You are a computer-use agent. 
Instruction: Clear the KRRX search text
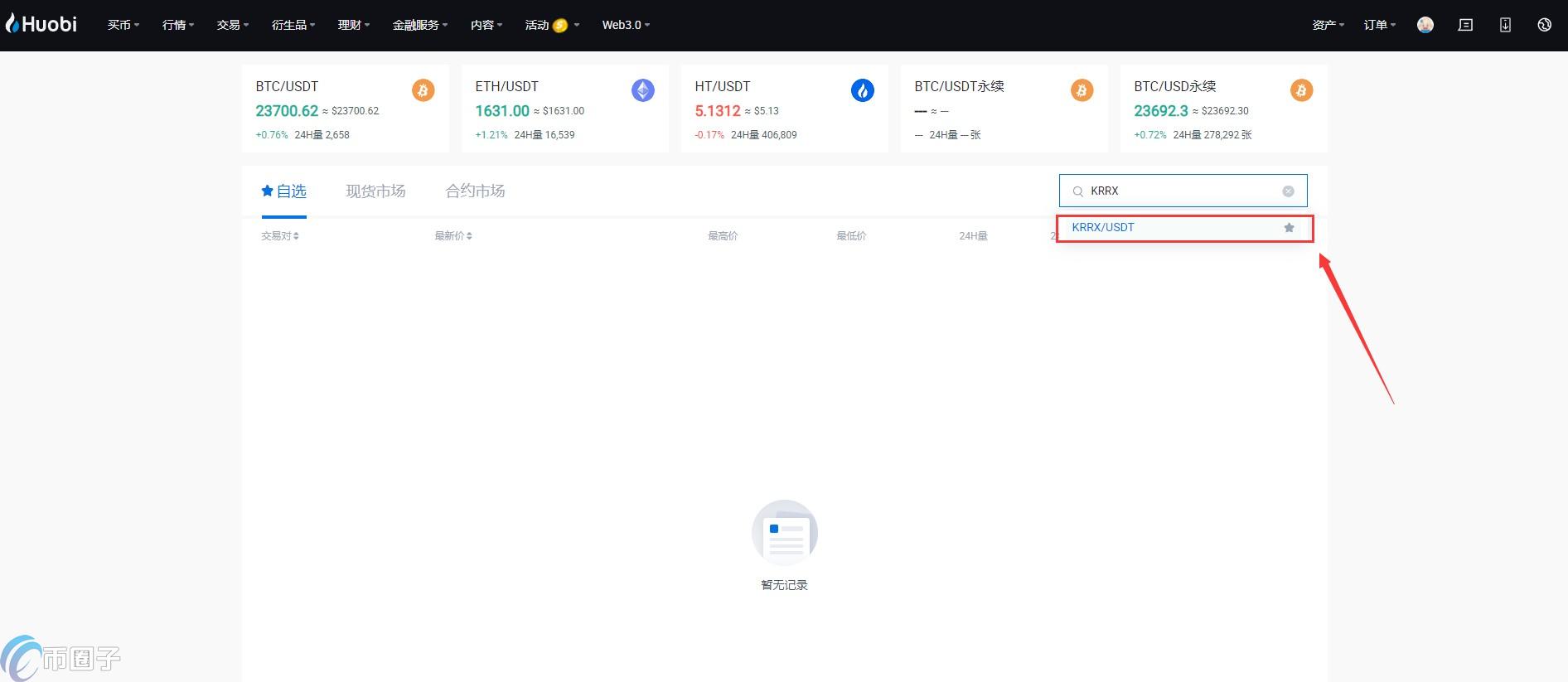pos(1288,191)
